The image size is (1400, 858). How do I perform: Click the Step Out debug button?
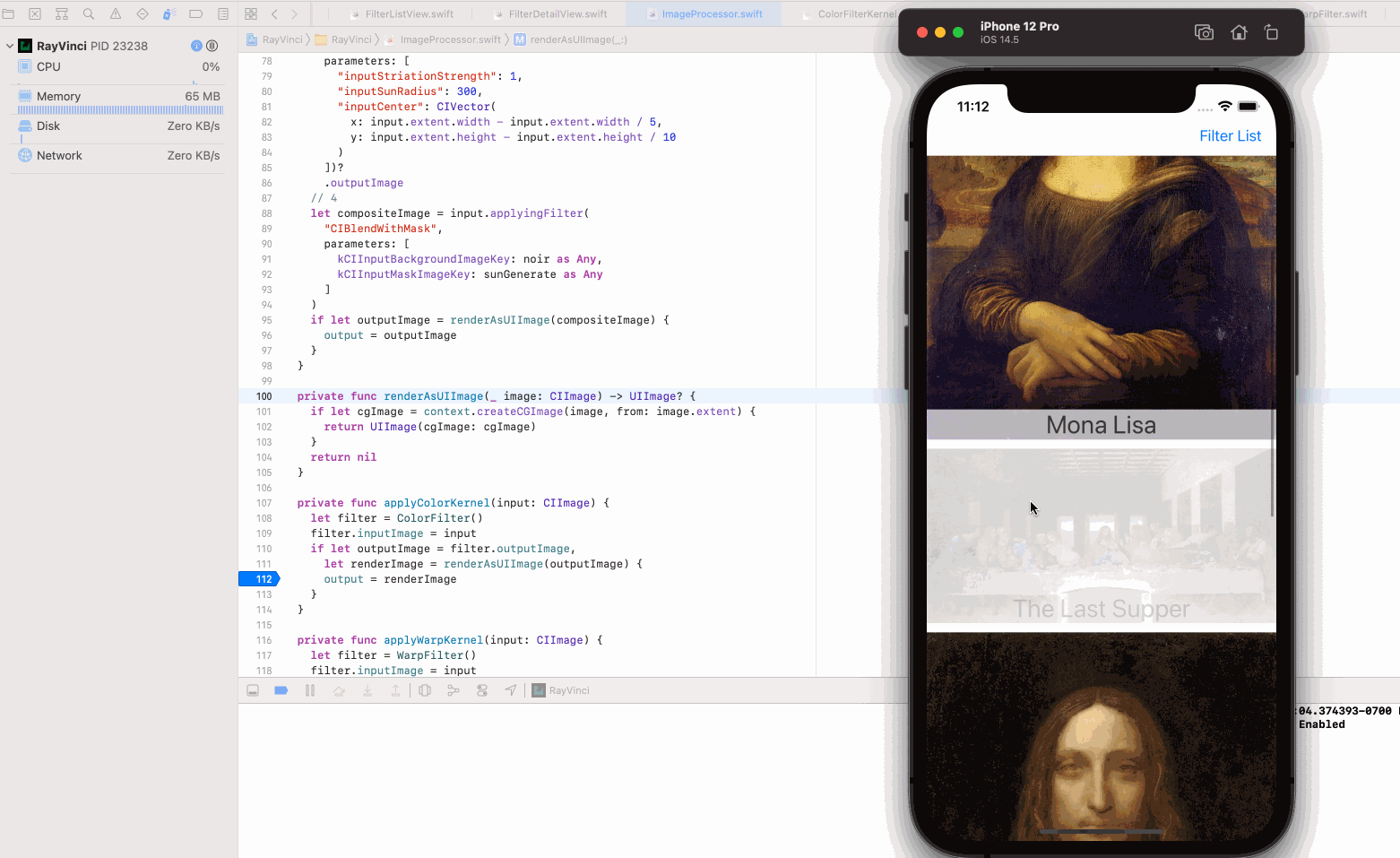coord(395,690)
